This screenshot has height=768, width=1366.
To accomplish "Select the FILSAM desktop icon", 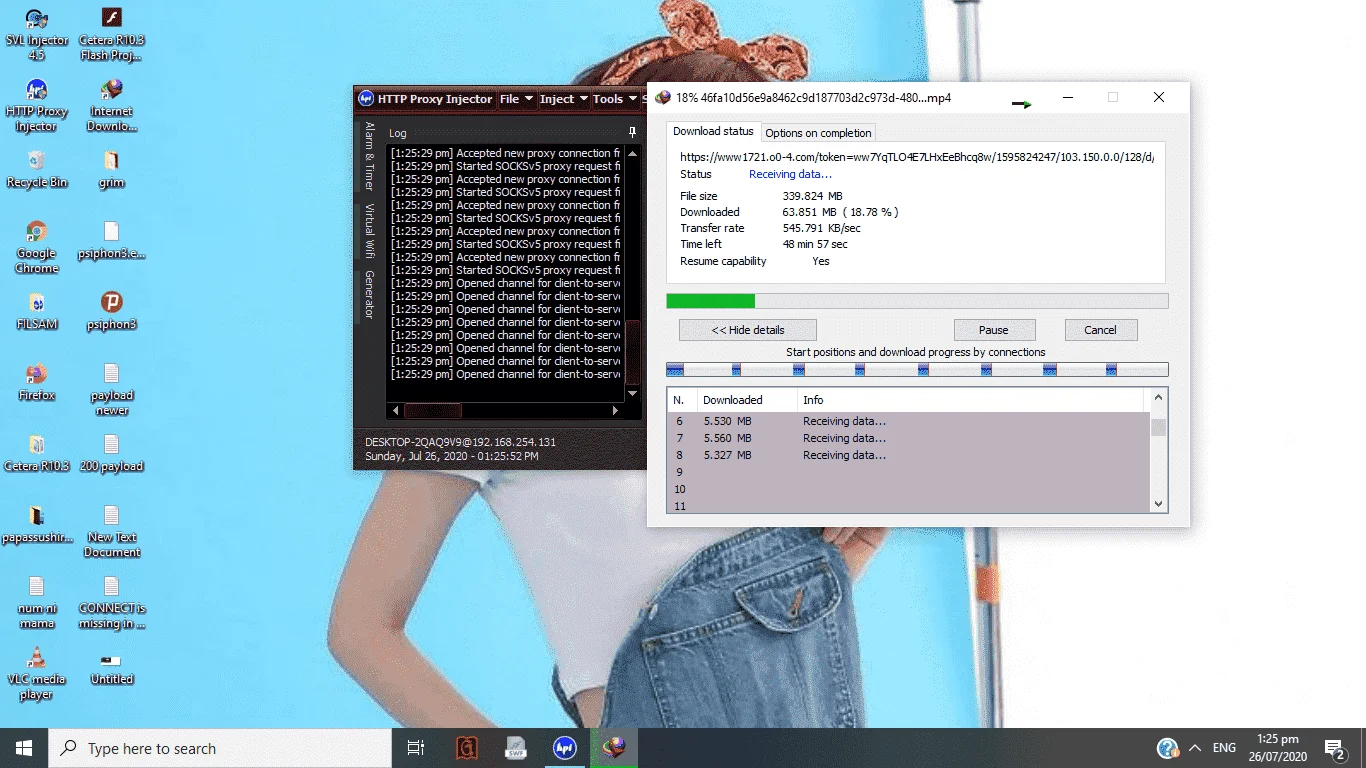I will coord(37,311).
